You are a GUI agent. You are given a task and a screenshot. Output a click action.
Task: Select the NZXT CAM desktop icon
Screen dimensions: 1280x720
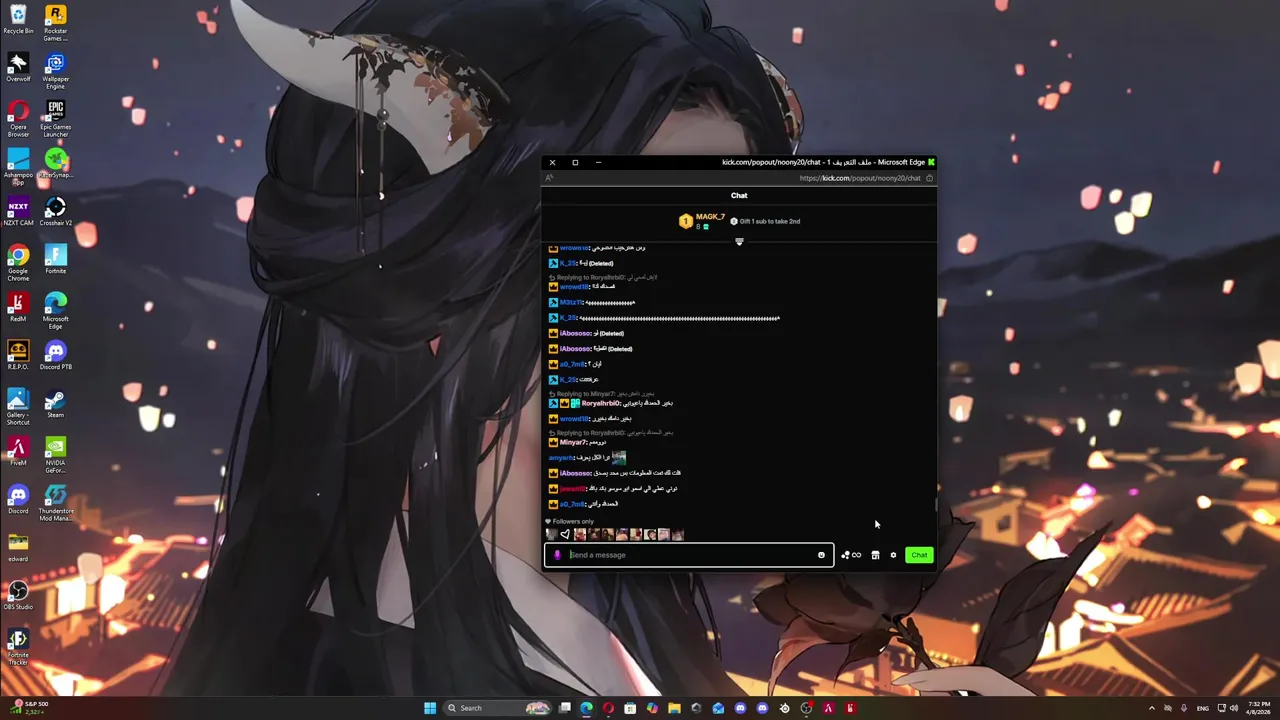18,213
